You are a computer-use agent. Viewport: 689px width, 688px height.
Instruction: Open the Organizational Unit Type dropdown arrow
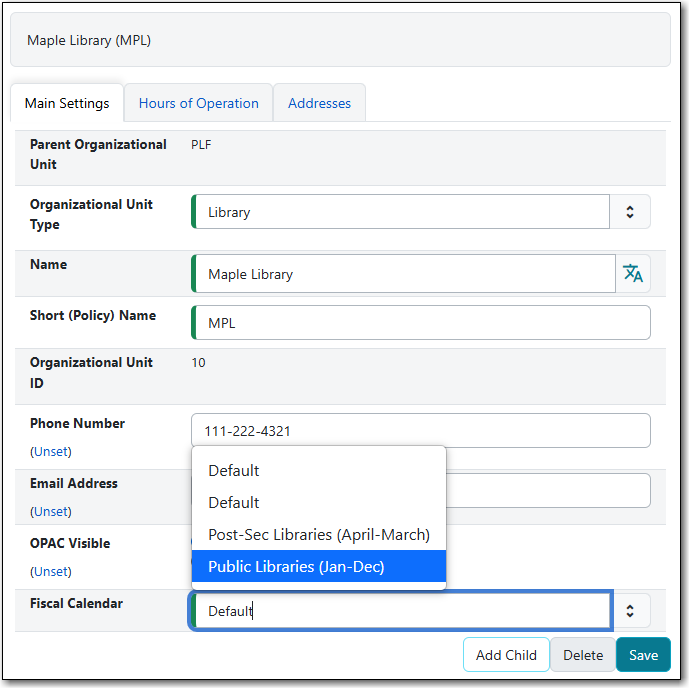[x=630, y=212]
